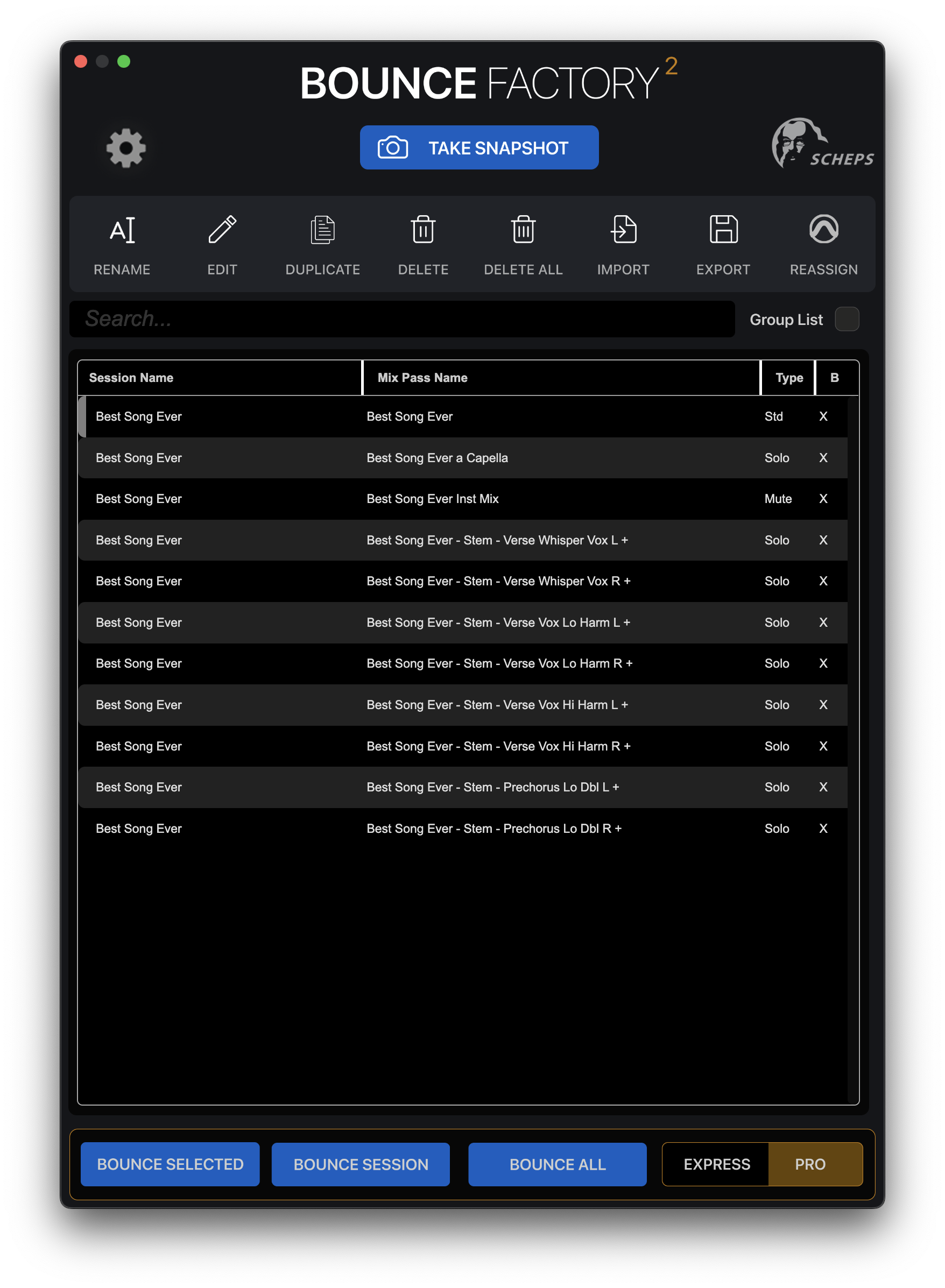This screenshot has height=1288, width=945.
Task: Delete the selected mix pass
Action: tap(423, 243)
